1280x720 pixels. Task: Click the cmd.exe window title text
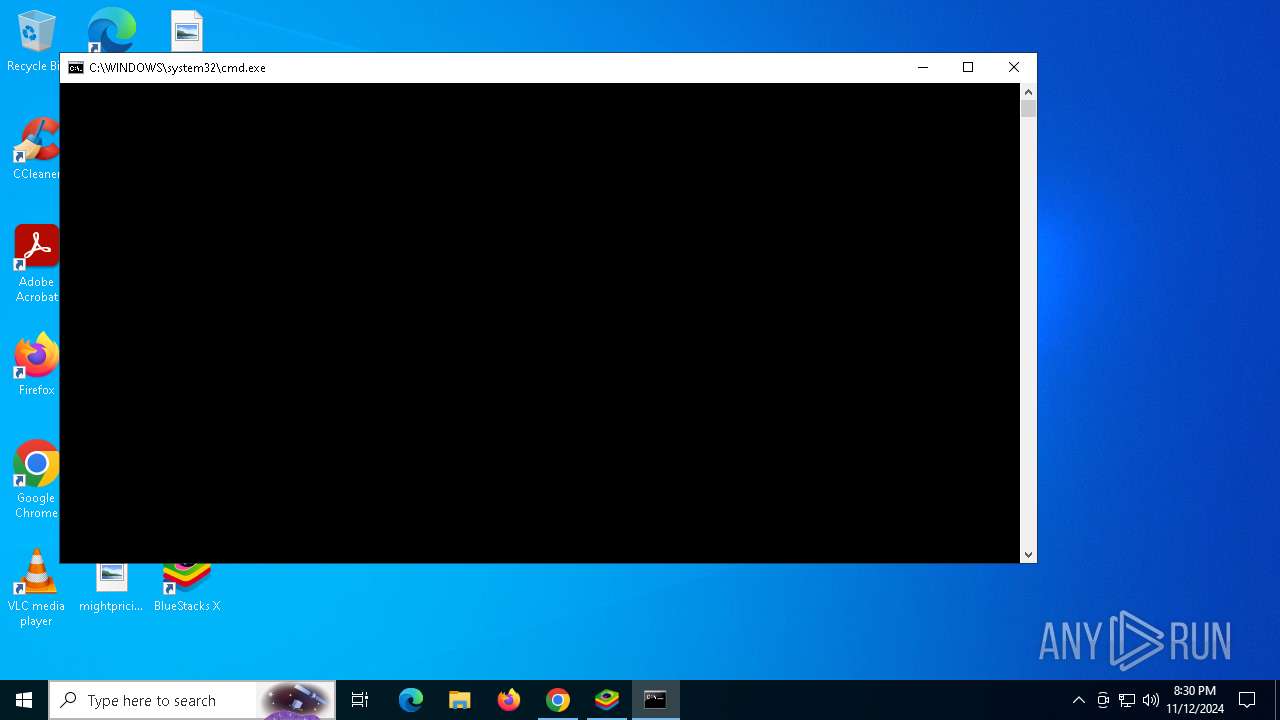177,68
